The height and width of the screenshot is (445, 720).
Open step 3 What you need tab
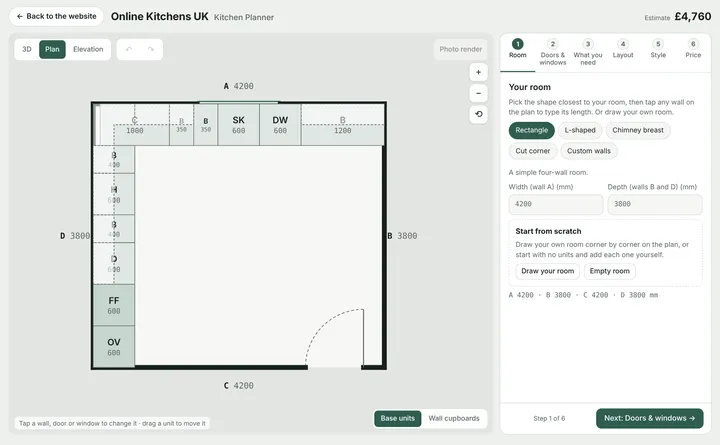pos(588,52)
